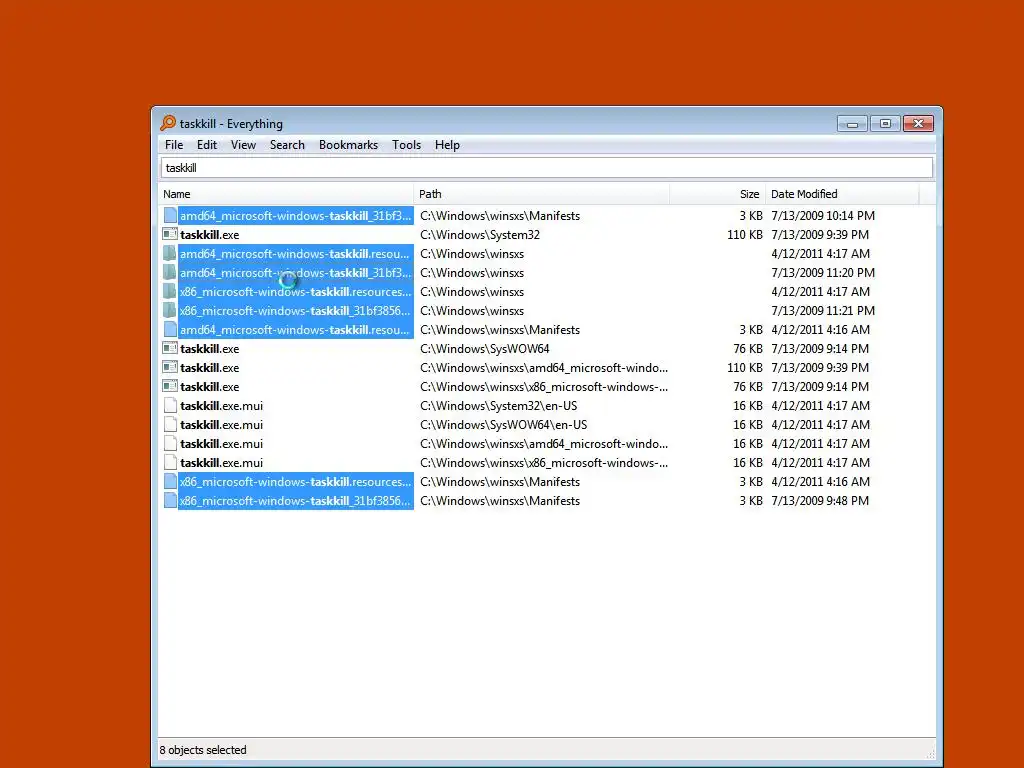Click icon of x86 manifest dated 4/12/2011 4:16 AM
Viewport: 1024px width, 768px height.
[x=170, y=482]
